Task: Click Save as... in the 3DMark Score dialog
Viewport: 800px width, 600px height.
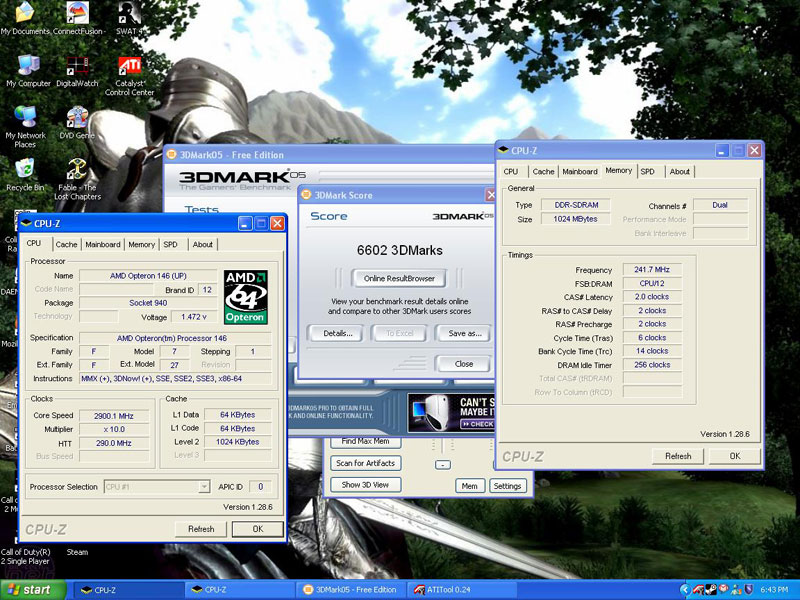Action: [x=464, y=333]
